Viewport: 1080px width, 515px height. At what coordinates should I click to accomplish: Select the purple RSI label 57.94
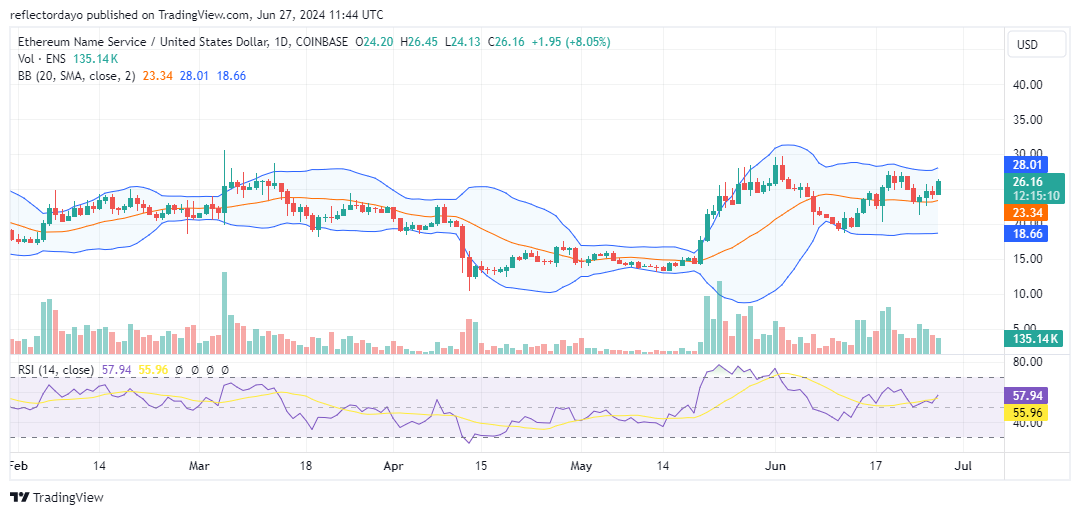pyautogui.click(x=1026, y=396)
